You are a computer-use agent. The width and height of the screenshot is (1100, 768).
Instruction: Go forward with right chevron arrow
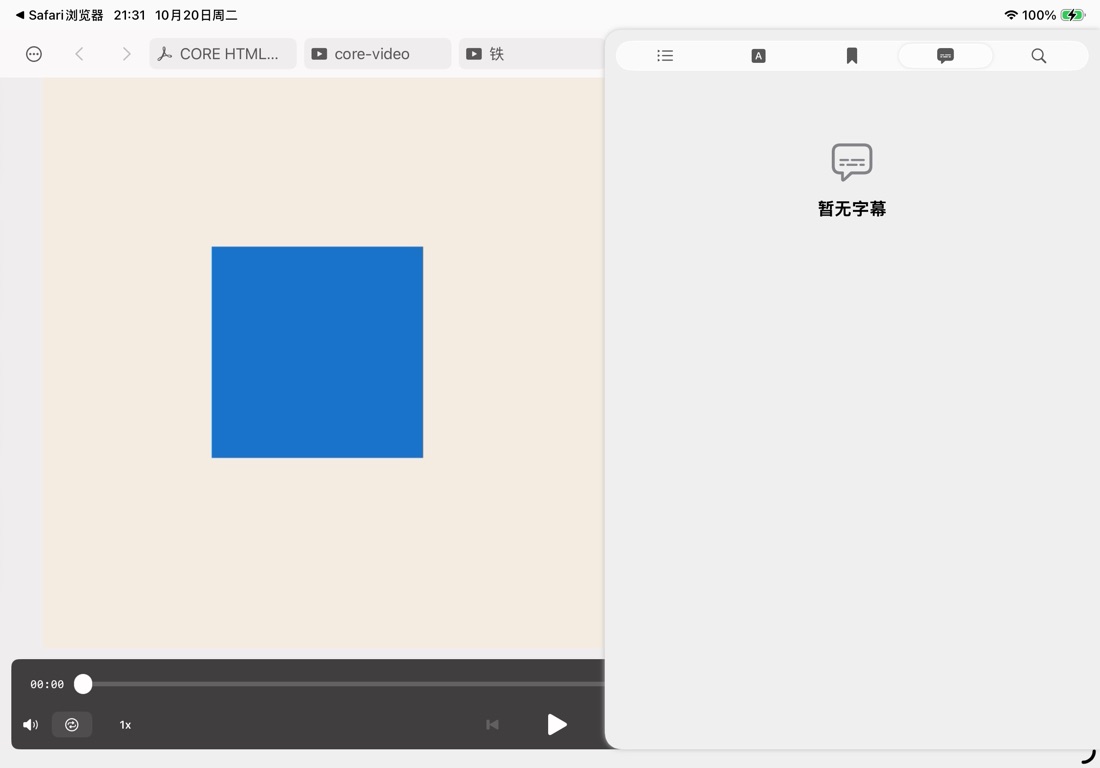pyautogui.click(x=126, y=54)
